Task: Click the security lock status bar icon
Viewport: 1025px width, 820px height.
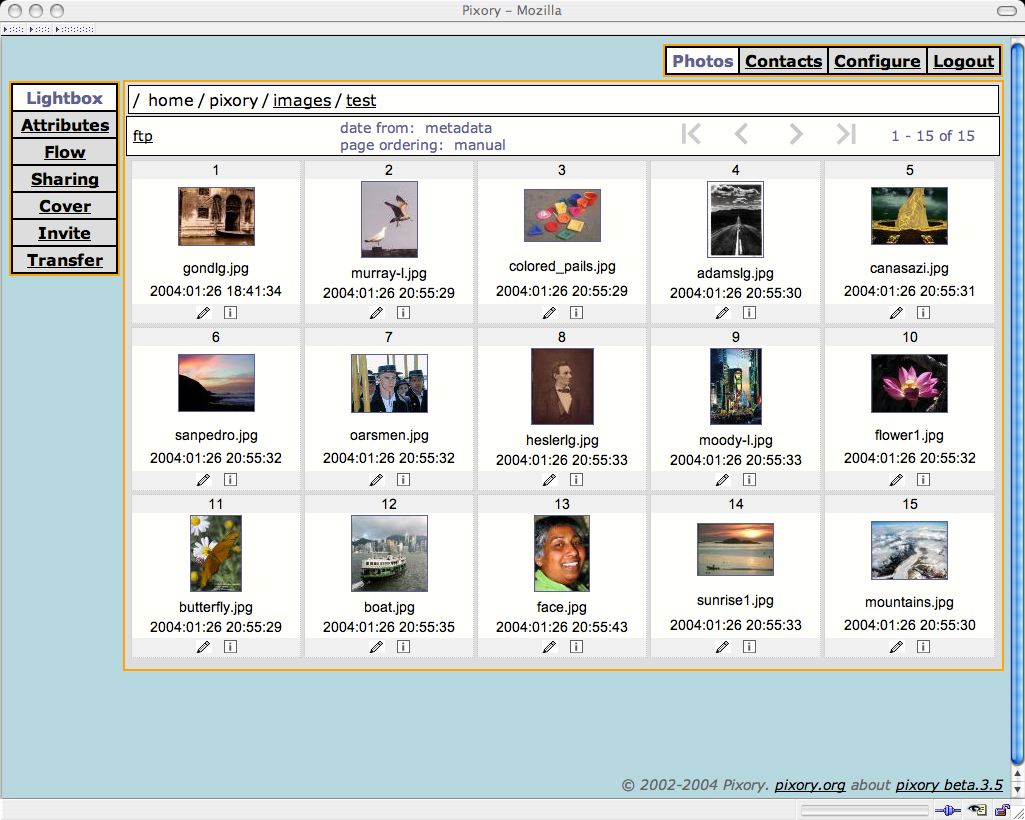Action: pos(1001,810)
